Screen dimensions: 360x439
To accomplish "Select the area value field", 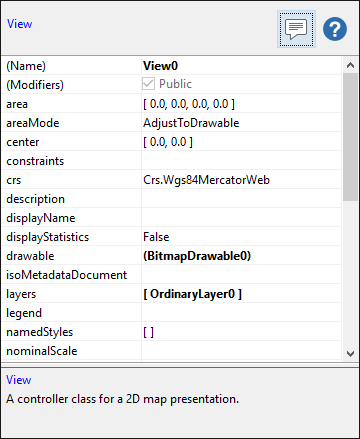I will 241,104.
